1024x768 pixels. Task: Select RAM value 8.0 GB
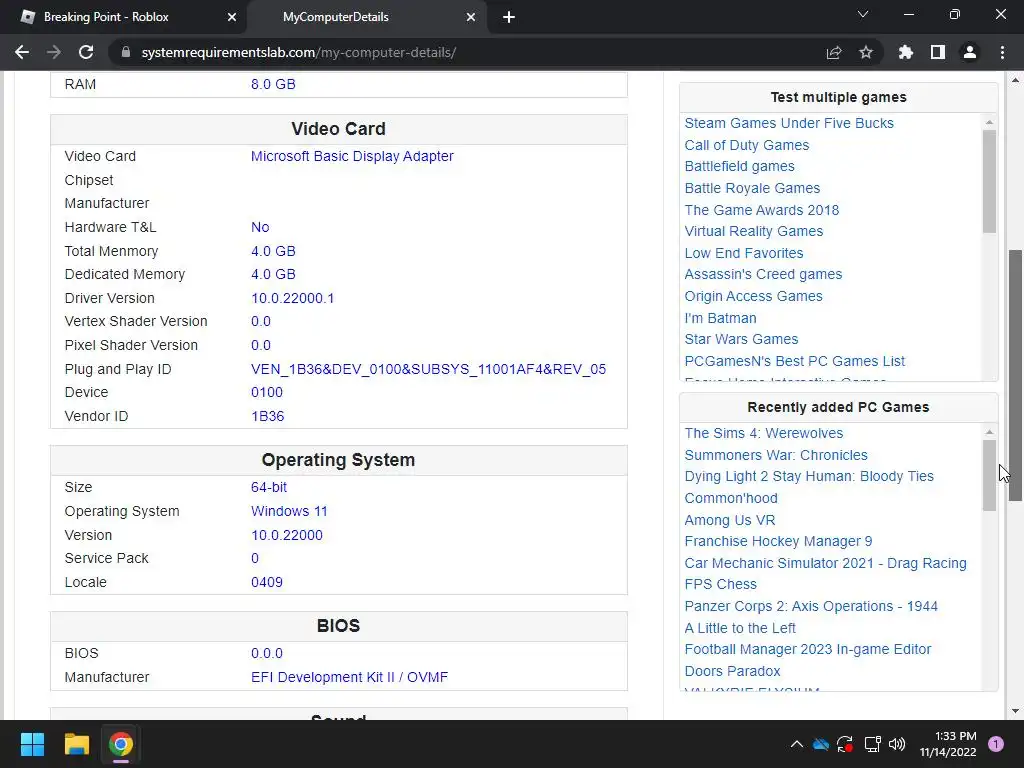pyautogui.click(x=273, y=84)
